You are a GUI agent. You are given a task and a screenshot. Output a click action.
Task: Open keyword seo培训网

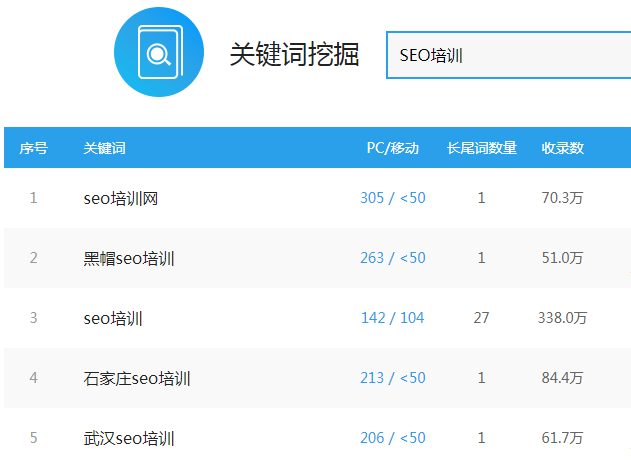(121, 198)
